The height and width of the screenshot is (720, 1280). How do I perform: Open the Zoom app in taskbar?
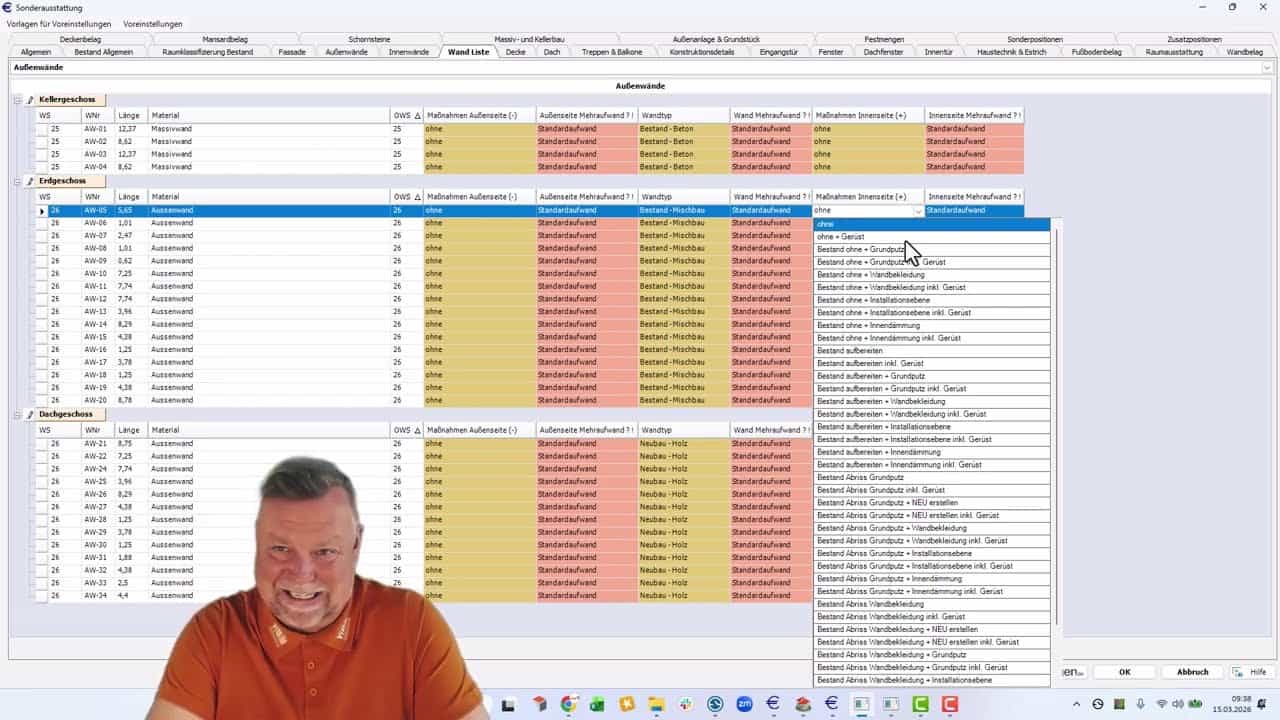[x=744, y=704]
